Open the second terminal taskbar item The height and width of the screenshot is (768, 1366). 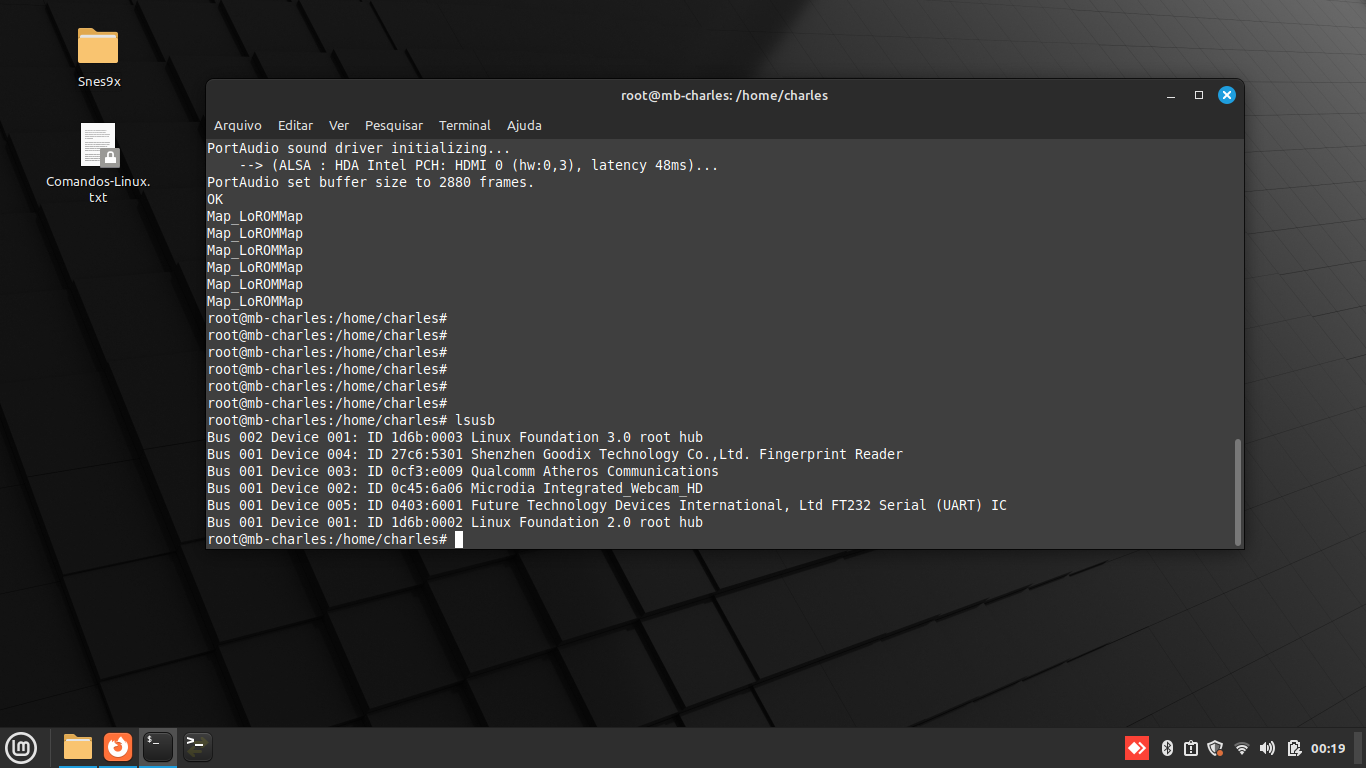[198, 747]
